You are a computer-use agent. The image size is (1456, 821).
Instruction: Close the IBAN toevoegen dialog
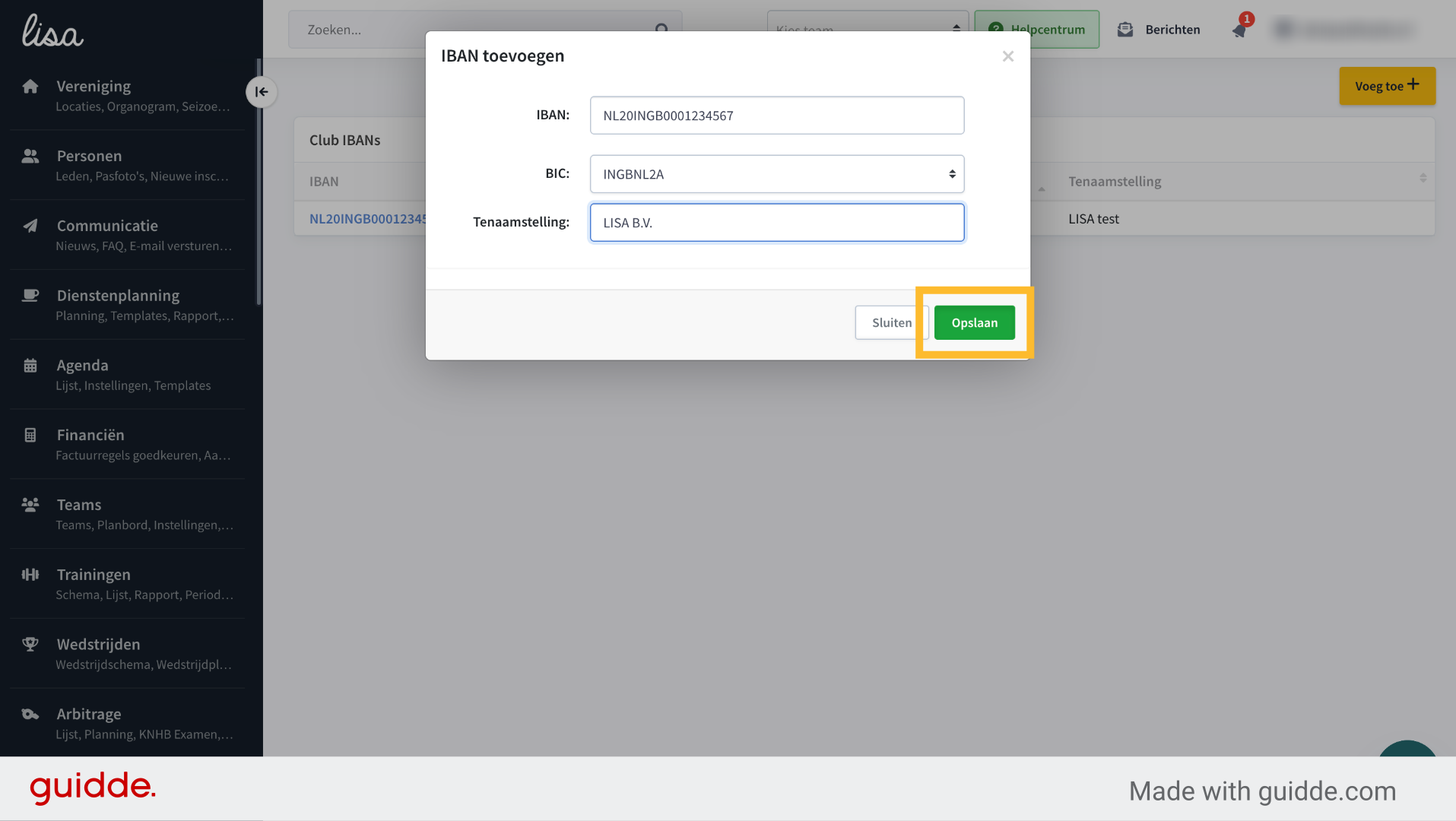point(1008,56)
